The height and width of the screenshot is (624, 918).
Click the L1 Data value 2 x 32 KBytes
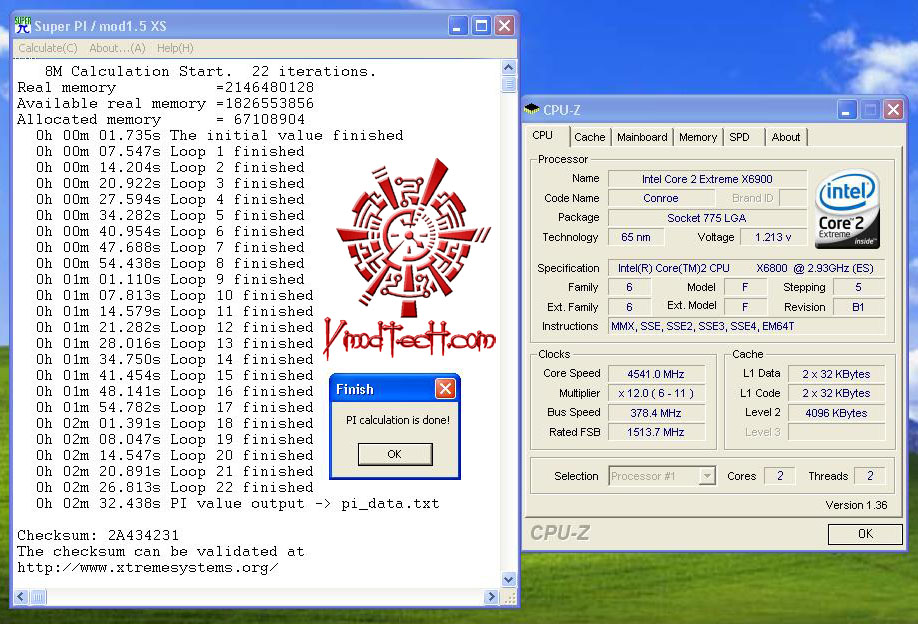(x=836, y=374)
